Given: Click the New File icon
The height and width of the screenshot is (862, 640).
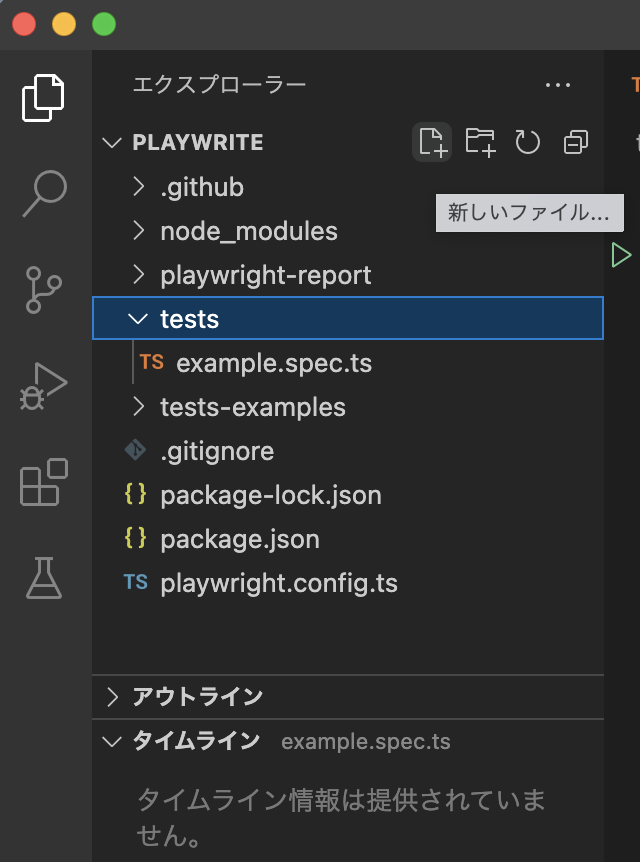Looking at the screenshot, I should tap(432, 142).
